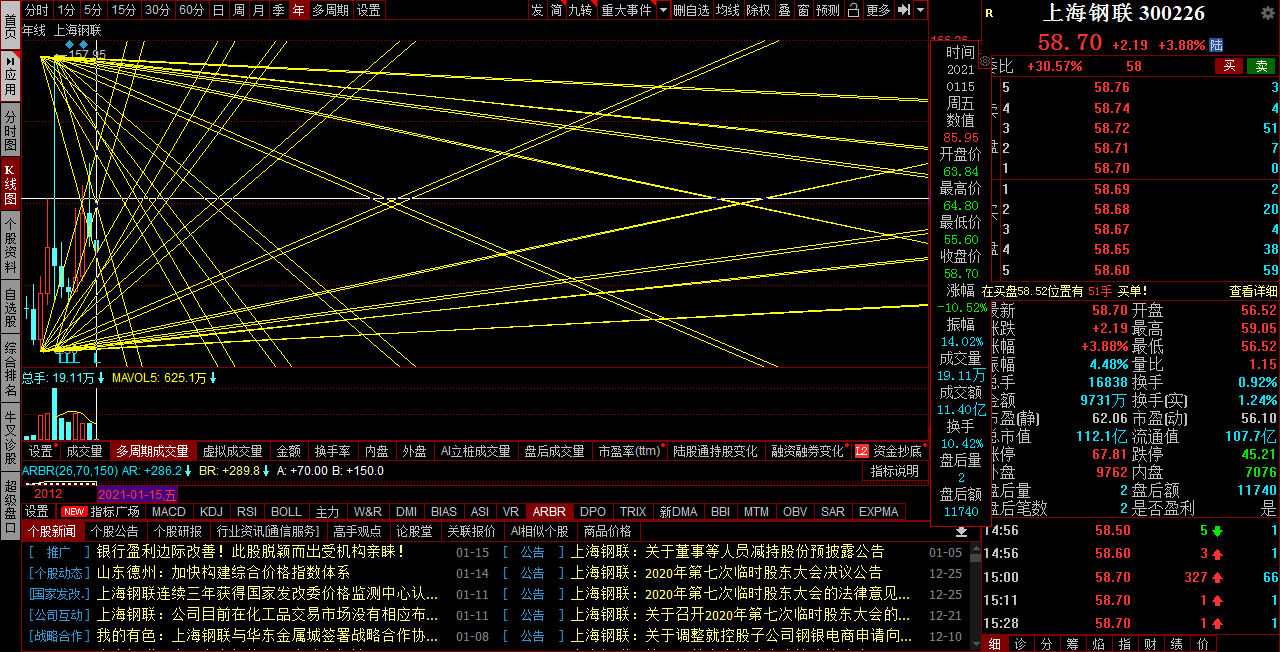Viewport: 1280px width, 652px height.
Task: Switch chart period to 60分
Action: (192, 10)
